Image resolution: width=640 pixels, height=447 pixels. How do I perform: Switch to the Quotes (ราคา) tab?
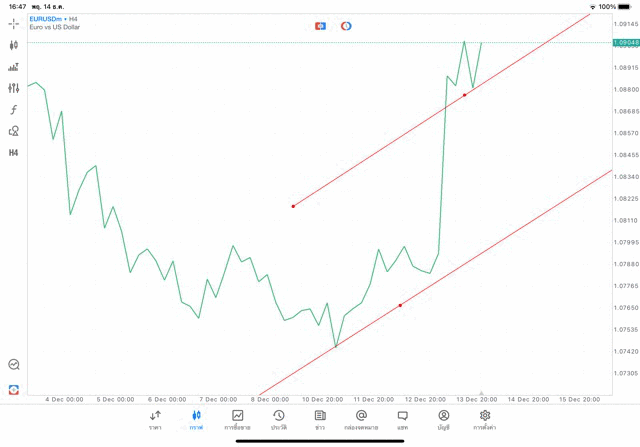155,419
